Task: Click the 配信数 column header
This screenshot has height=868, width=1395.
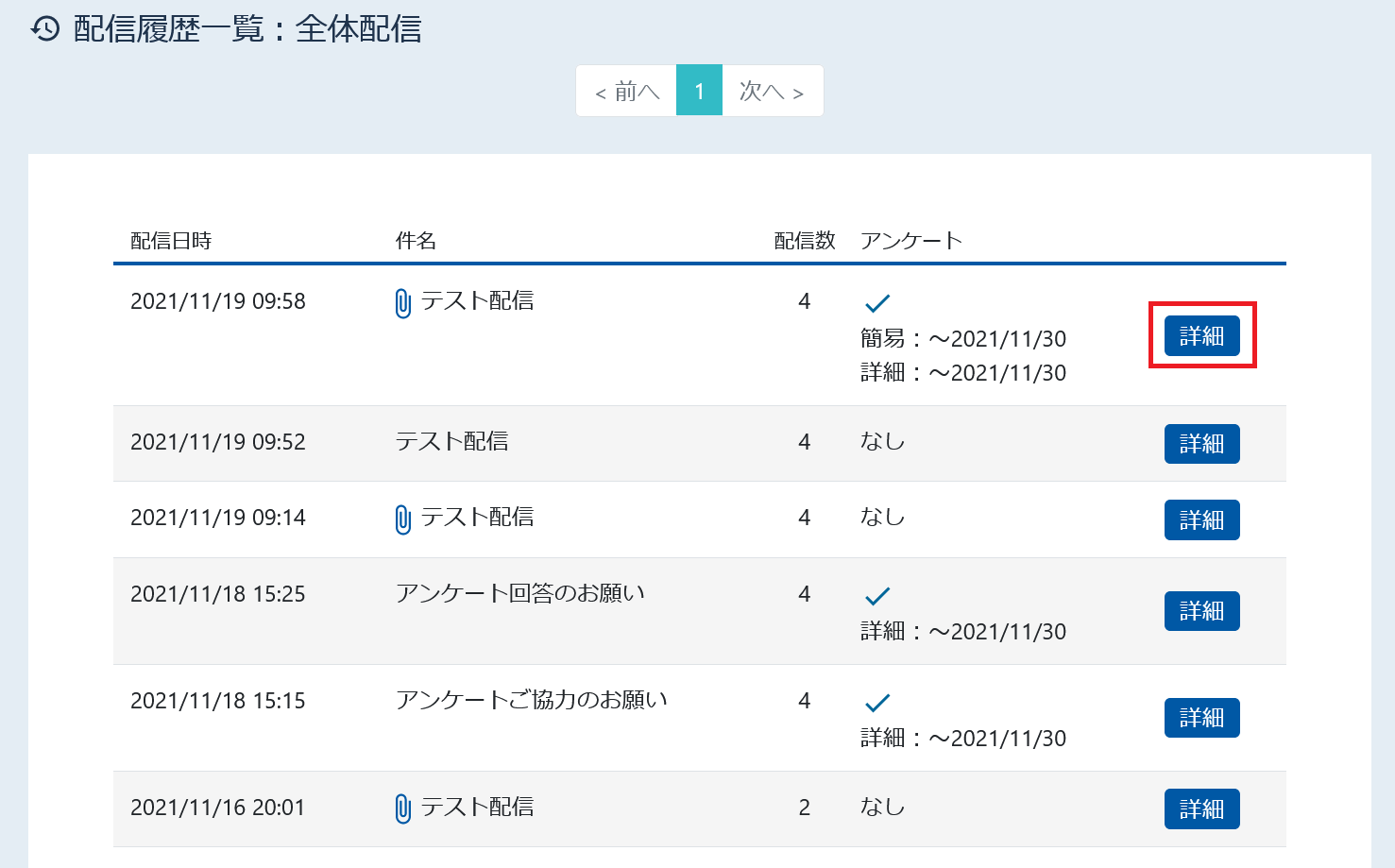Action: pos(805,241)
